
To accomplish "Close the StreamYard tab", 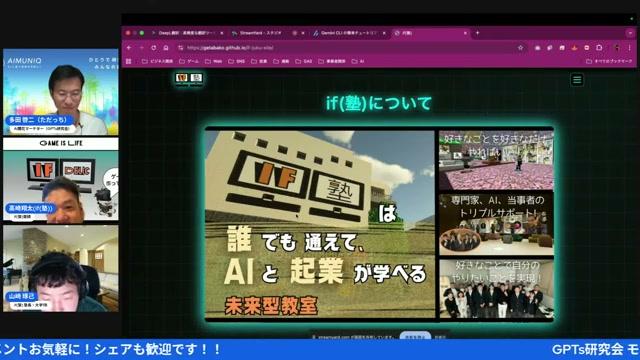I will coord(303,33).
